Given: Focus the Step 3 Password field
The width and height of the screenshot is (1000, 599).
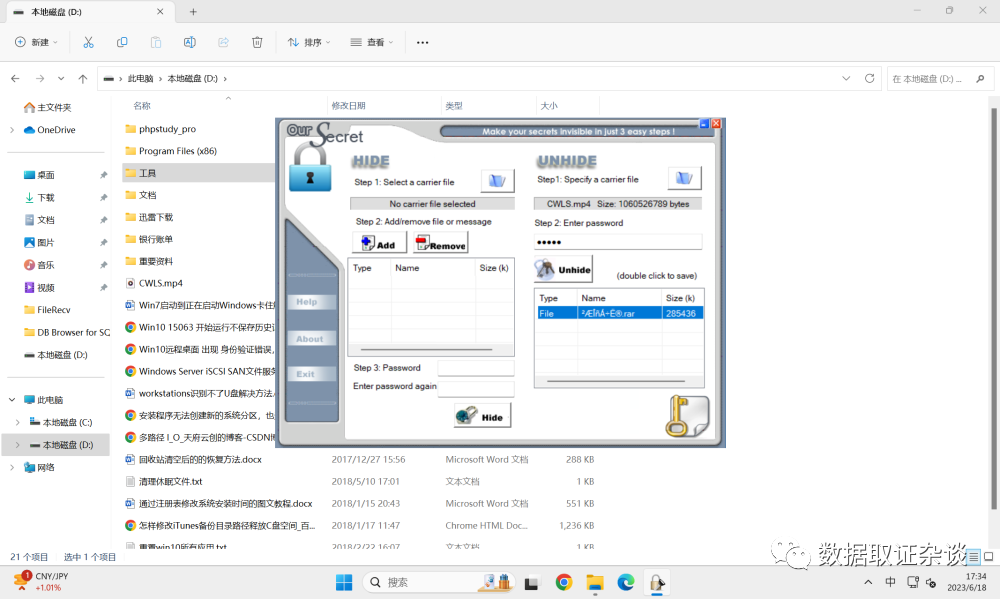Looking at the screenshot, I should point(476,368).
